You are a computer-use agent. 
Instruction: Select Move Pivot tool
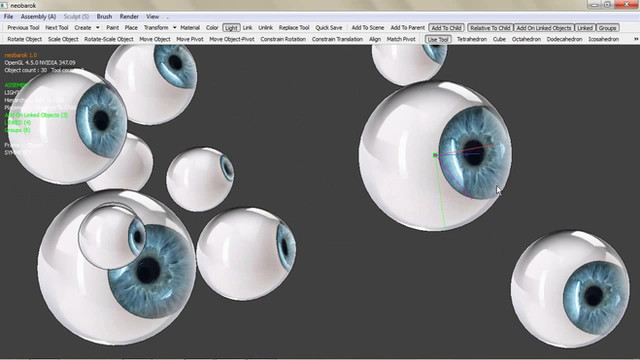(x=190, y=39)
